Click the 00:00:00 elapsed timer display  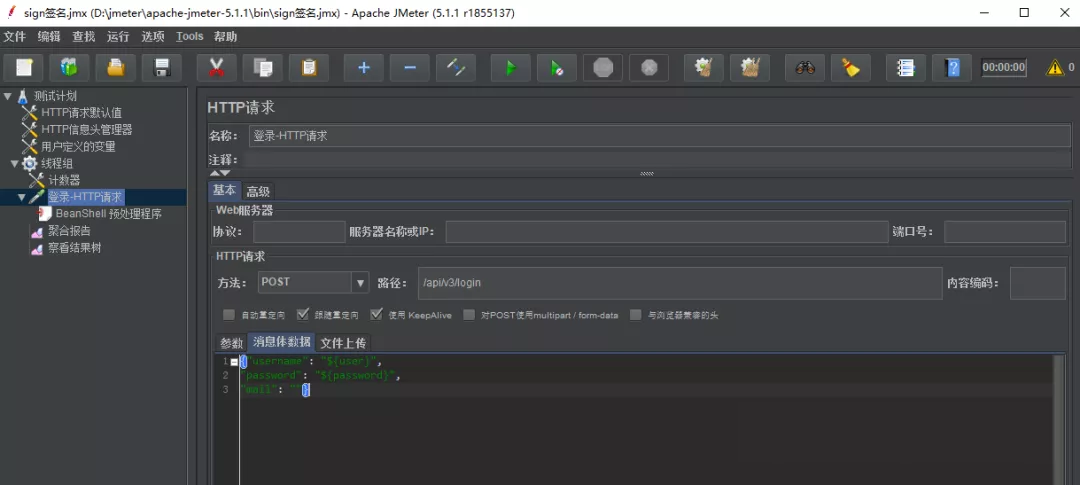point(1004,68)
